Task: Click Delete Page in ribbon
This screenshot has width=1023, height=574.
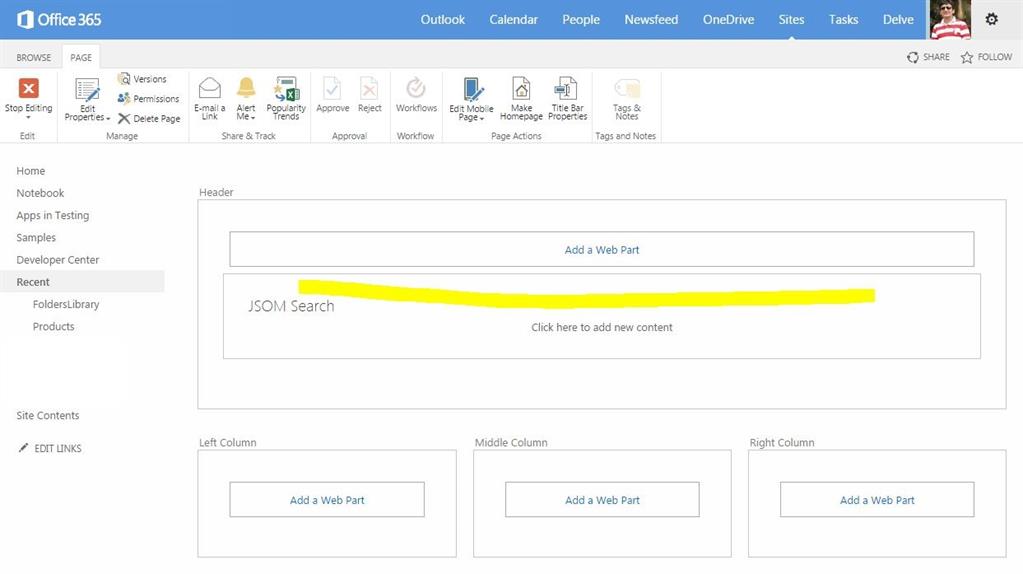Action: 149,119
